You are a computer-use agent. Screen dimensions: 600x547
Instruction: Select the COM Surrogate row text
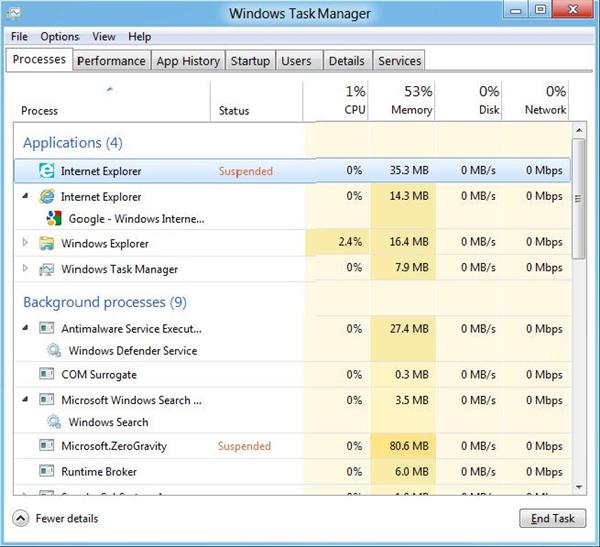[99, 374]
